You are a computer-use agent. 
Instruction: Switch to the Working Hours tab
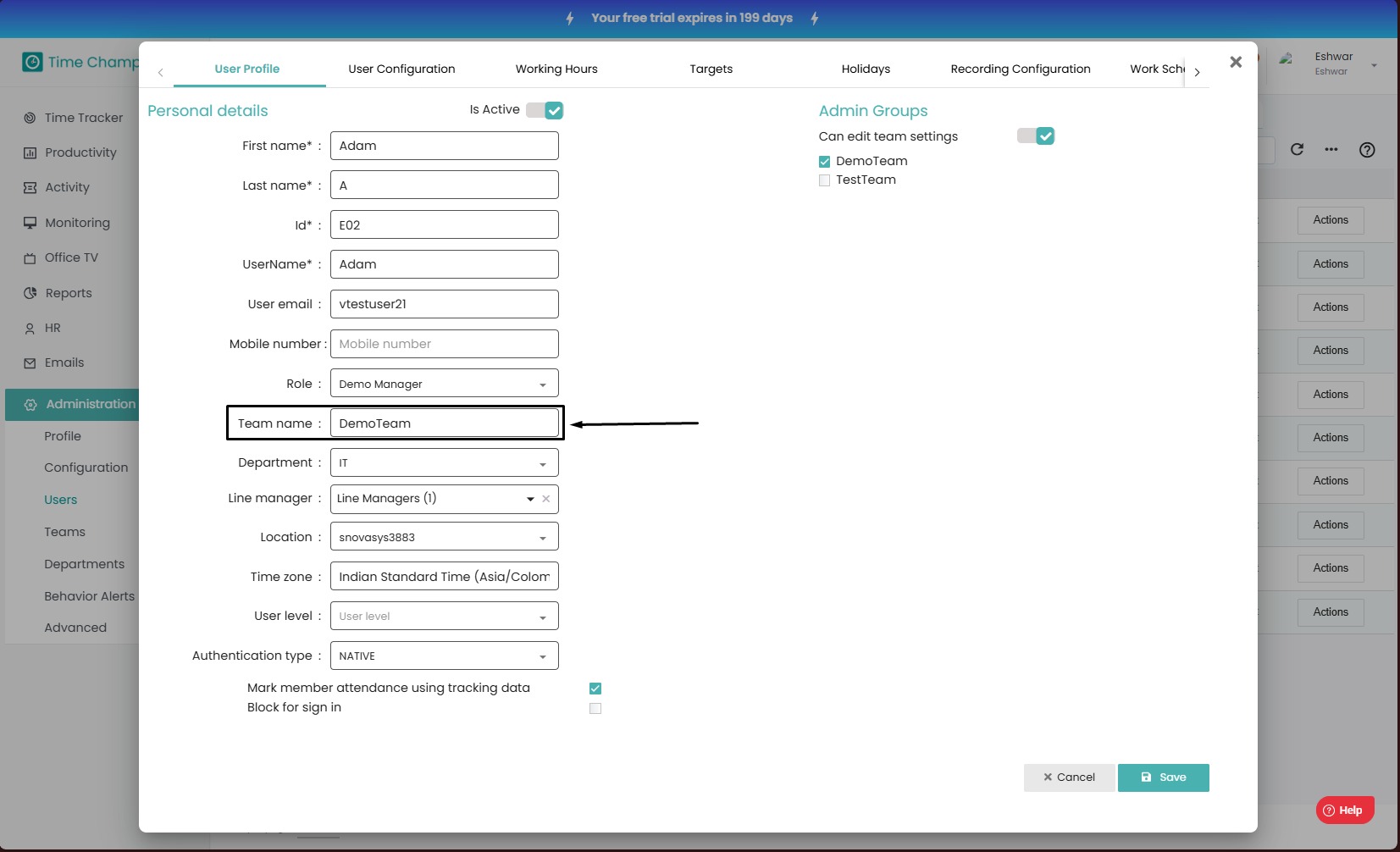click(556, 69)
